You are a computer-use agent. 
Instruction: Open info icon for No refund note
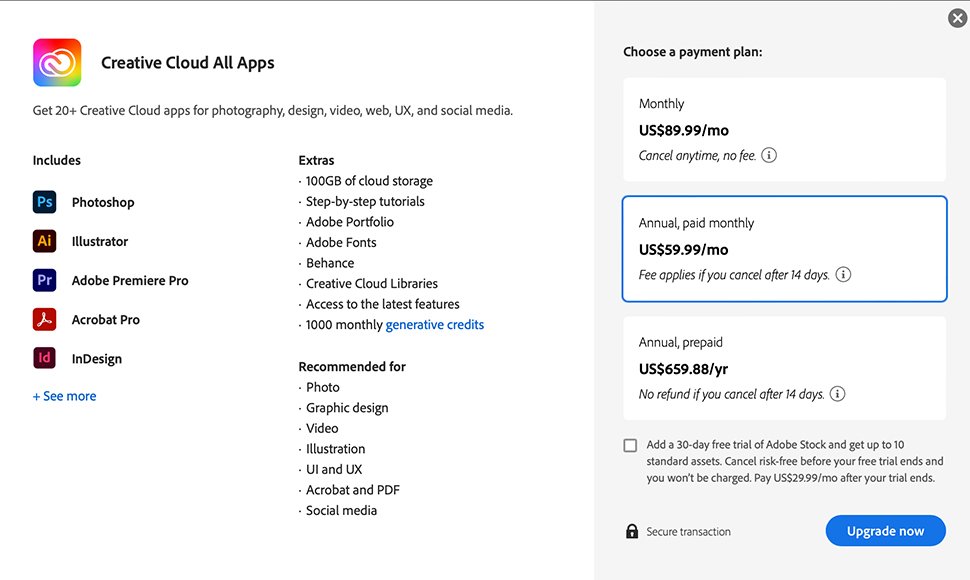pyautogui.click(x=838, y=394)
